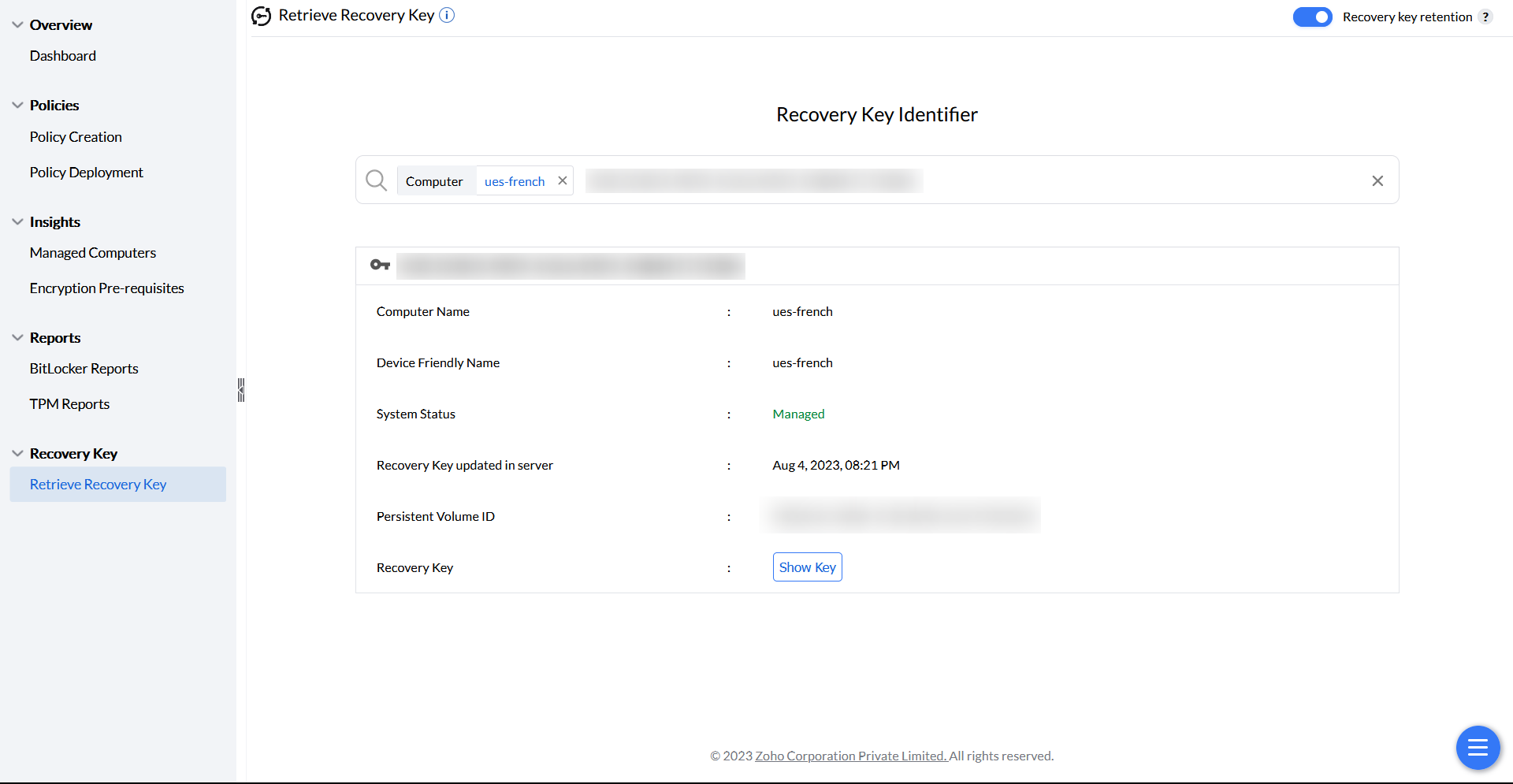The width and height of the screenshot is (1513, 784).
Task: Select Encryption Pre-requisites
Action: coord(107,288)
